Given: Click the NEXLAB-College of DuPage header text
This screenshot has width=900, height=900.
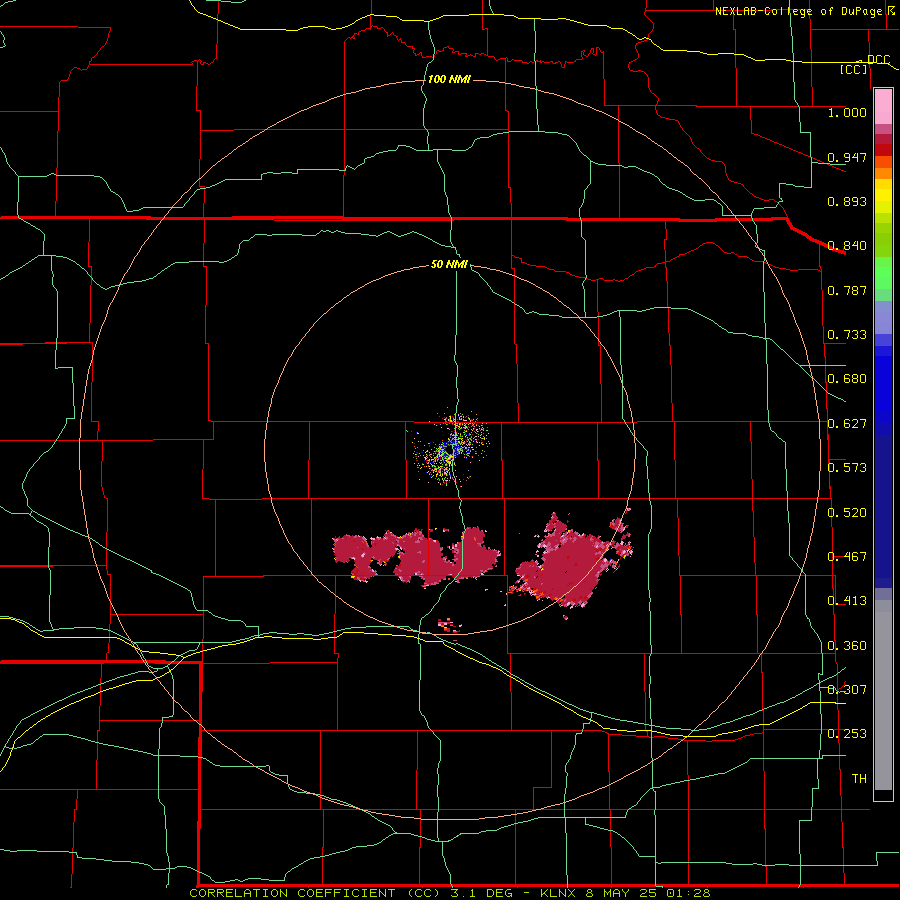Looking at the screenshot, I should pyautogui.click(x=798, y=11).
